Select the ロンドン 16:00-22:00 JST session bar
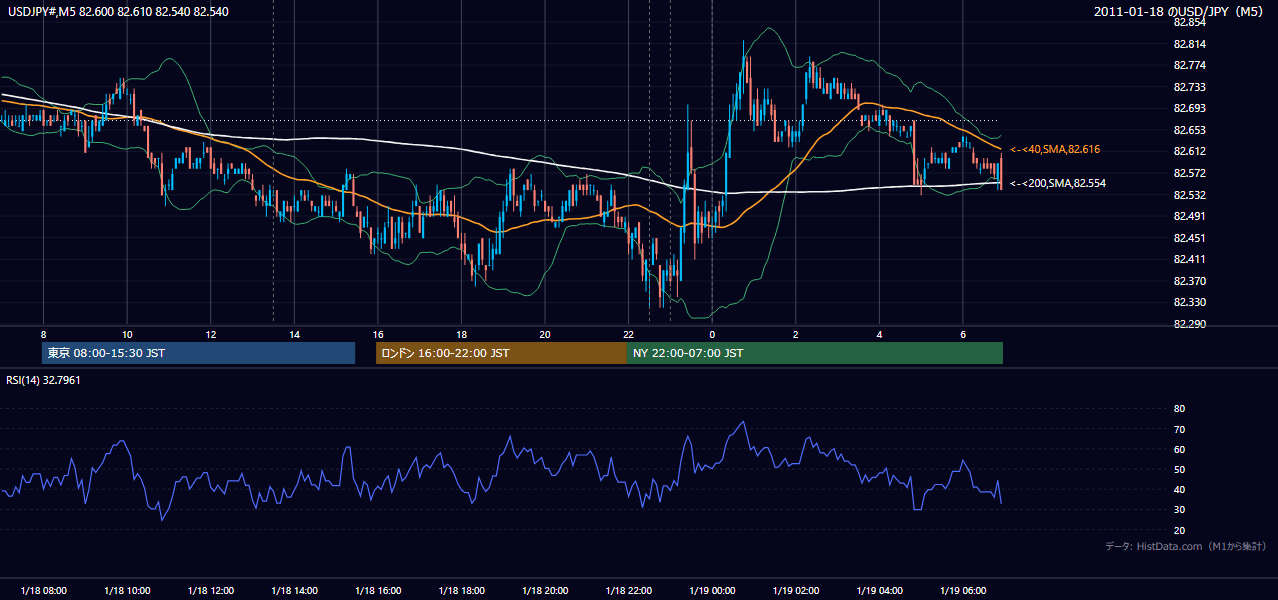Image resolution: width=1278 pixels, height=600 pixels. tap(501, 353)
